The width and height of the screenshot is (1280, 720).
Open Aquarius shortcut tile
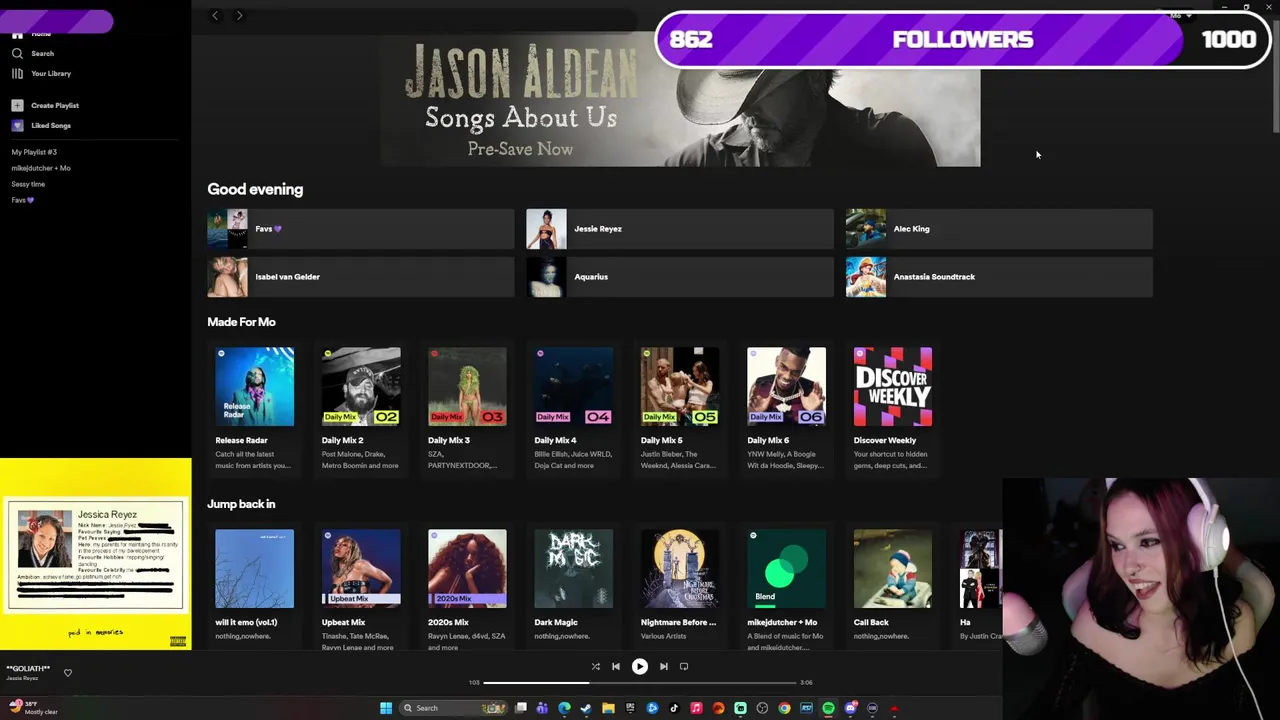(679, 277)
